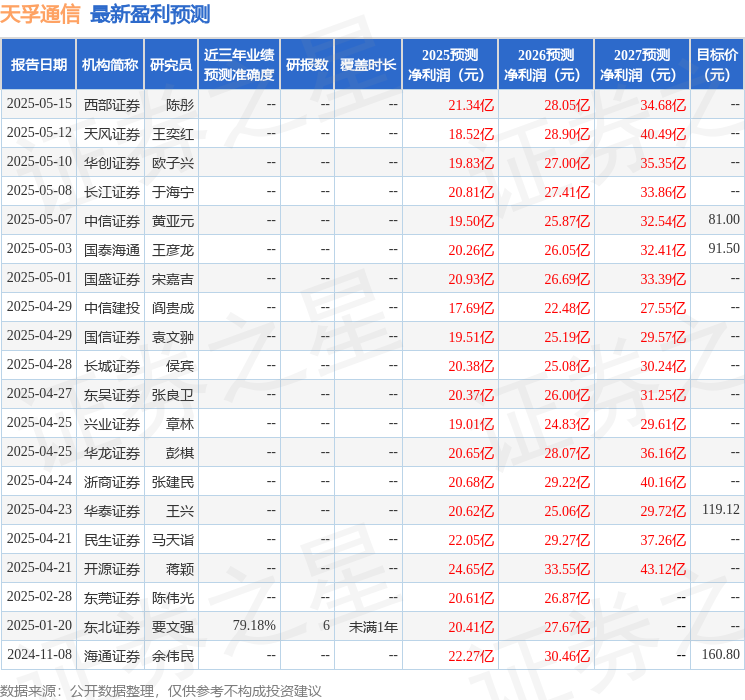Select the 华泰证券 target price 119.12

721,510
